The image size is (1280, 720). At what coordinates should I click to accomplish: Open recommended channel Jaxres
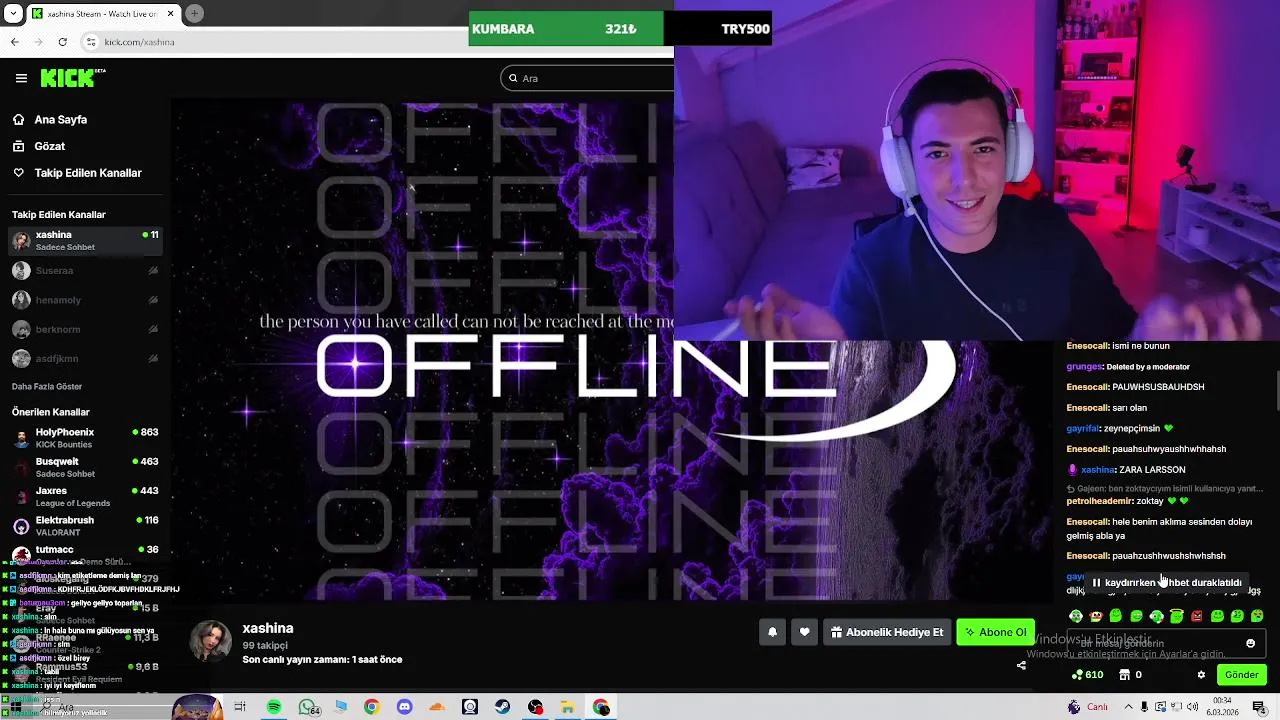click(85, 496)
